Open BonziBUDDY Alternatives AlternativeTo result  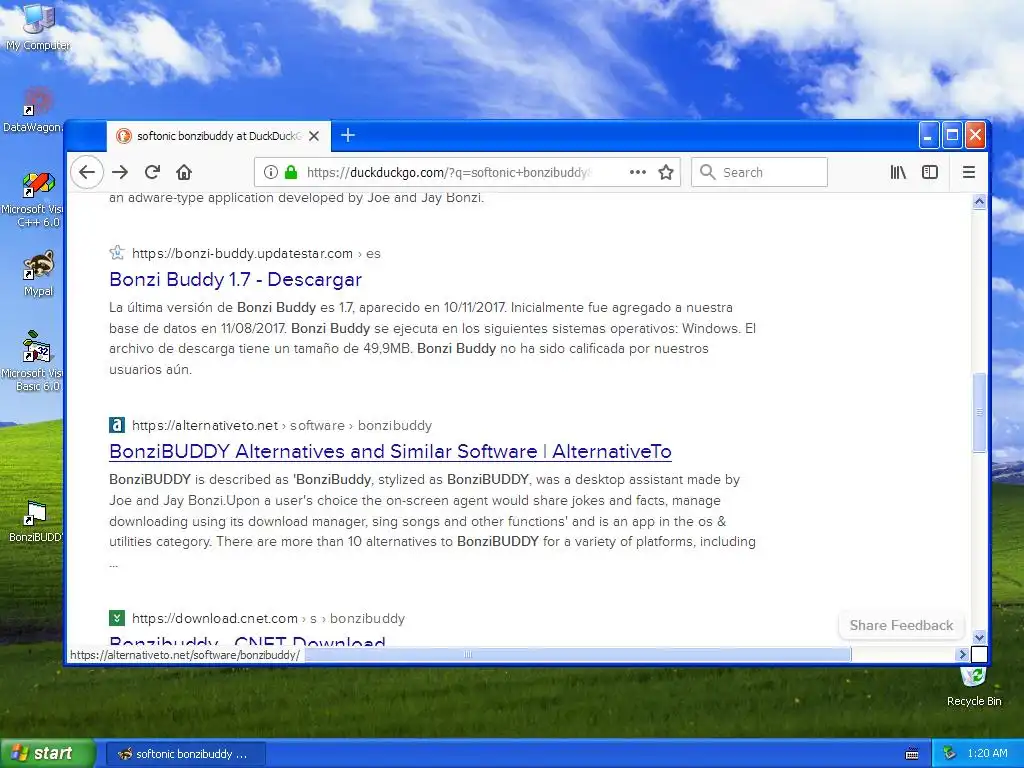click(391, 451)
